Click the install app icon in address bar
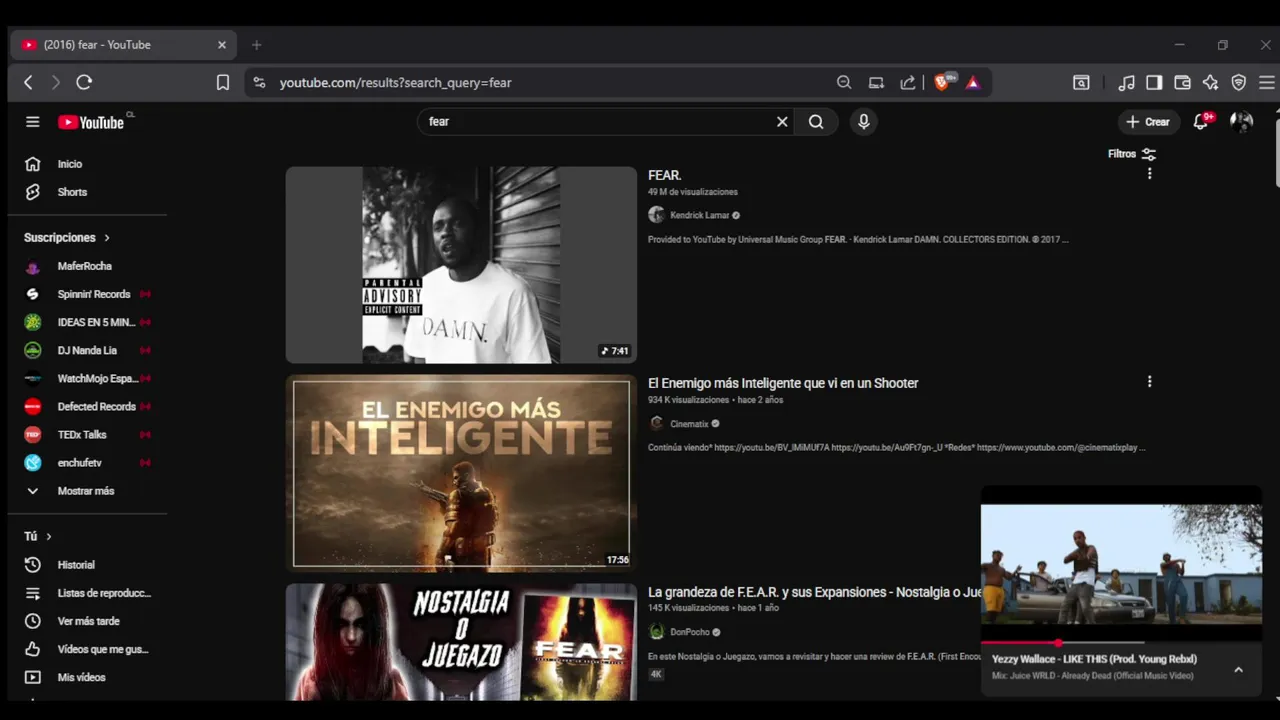 pyautogui.click(x=876, y=83)
